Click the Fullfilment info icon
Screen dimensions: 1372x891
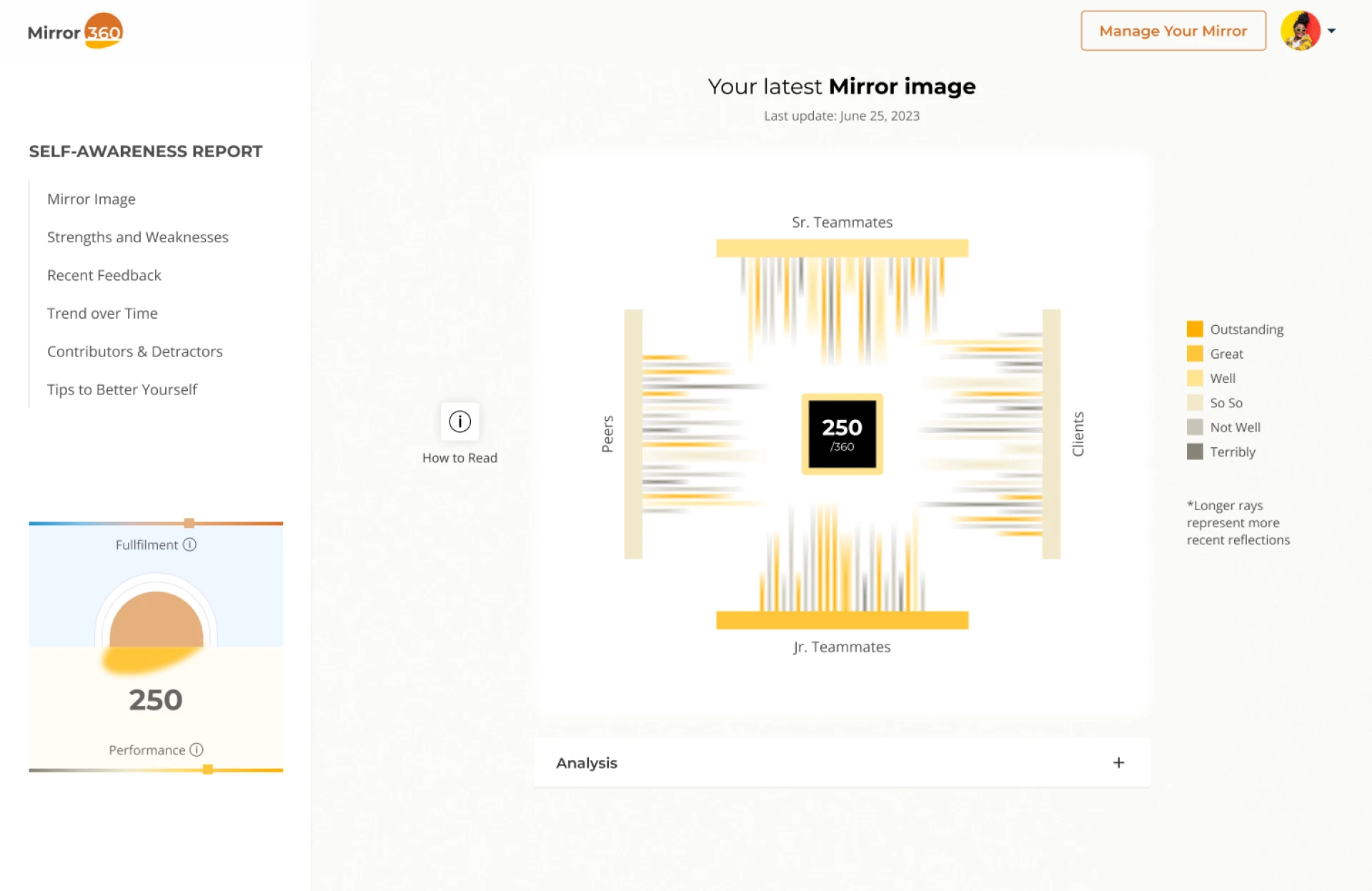click(189, 544)
